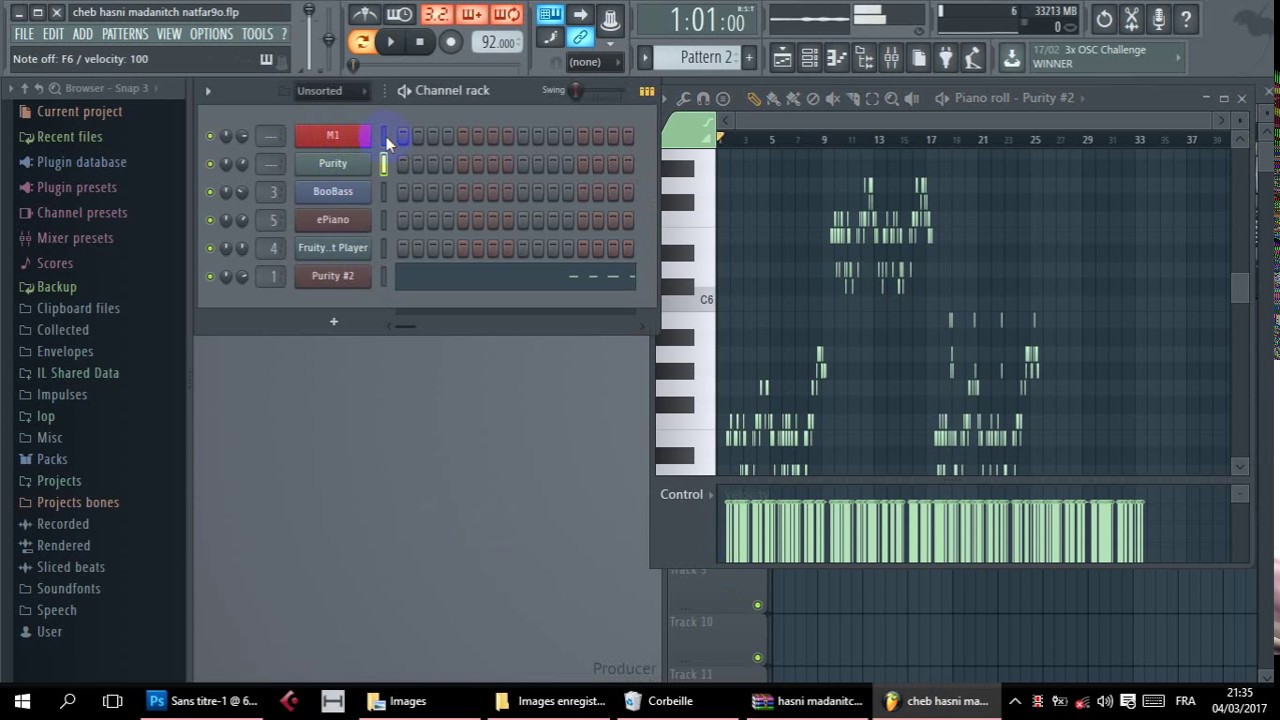Open the plugin picker plug icon
The height and width of the screenshot is (720, 1280).
pyautogui.click(x=945, y=58)
